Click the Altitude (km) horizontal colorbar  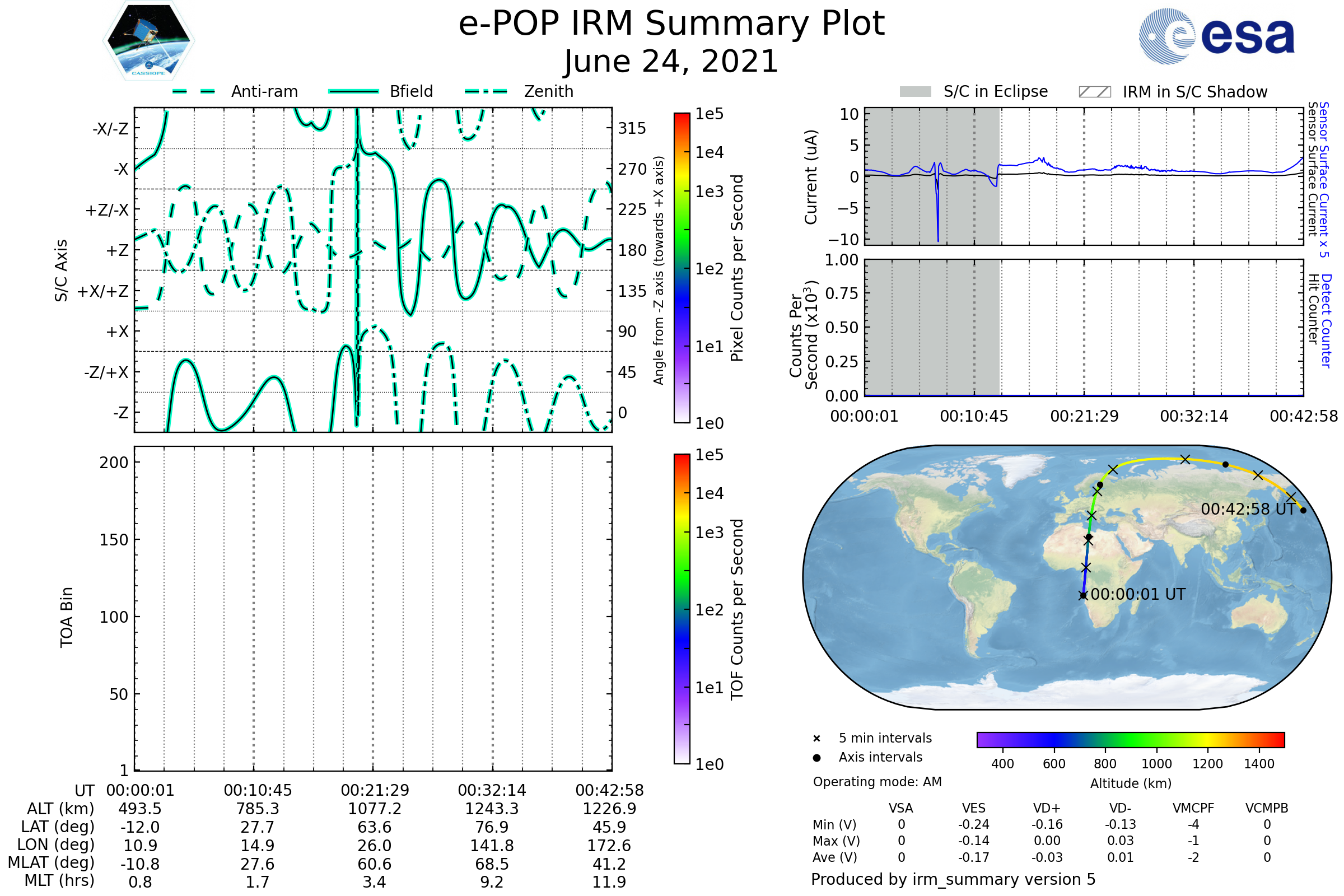pyautogui.click(x=1130, y=739)
